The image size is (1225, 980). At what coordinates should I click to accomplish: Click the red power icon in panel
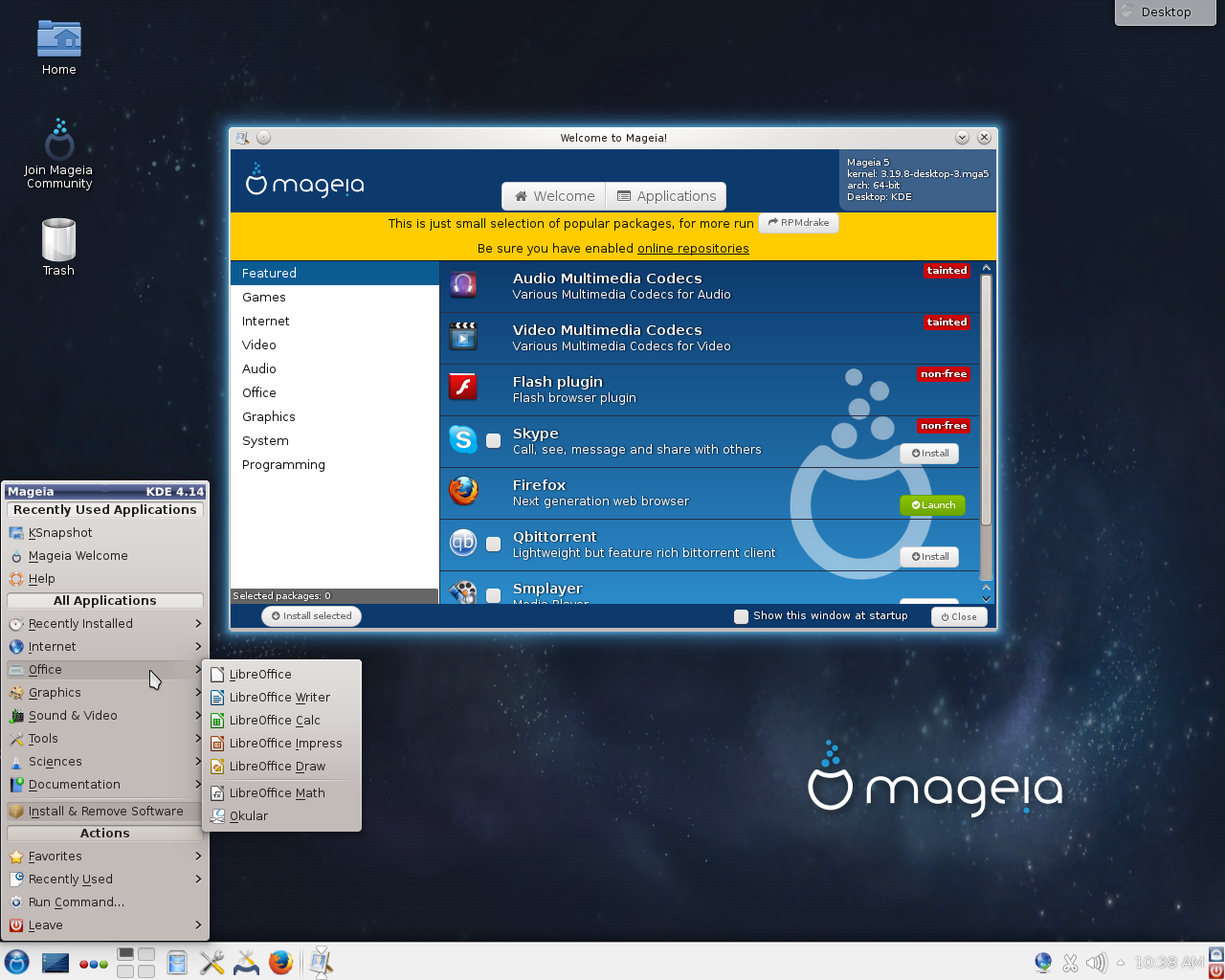coord(1216,970)
